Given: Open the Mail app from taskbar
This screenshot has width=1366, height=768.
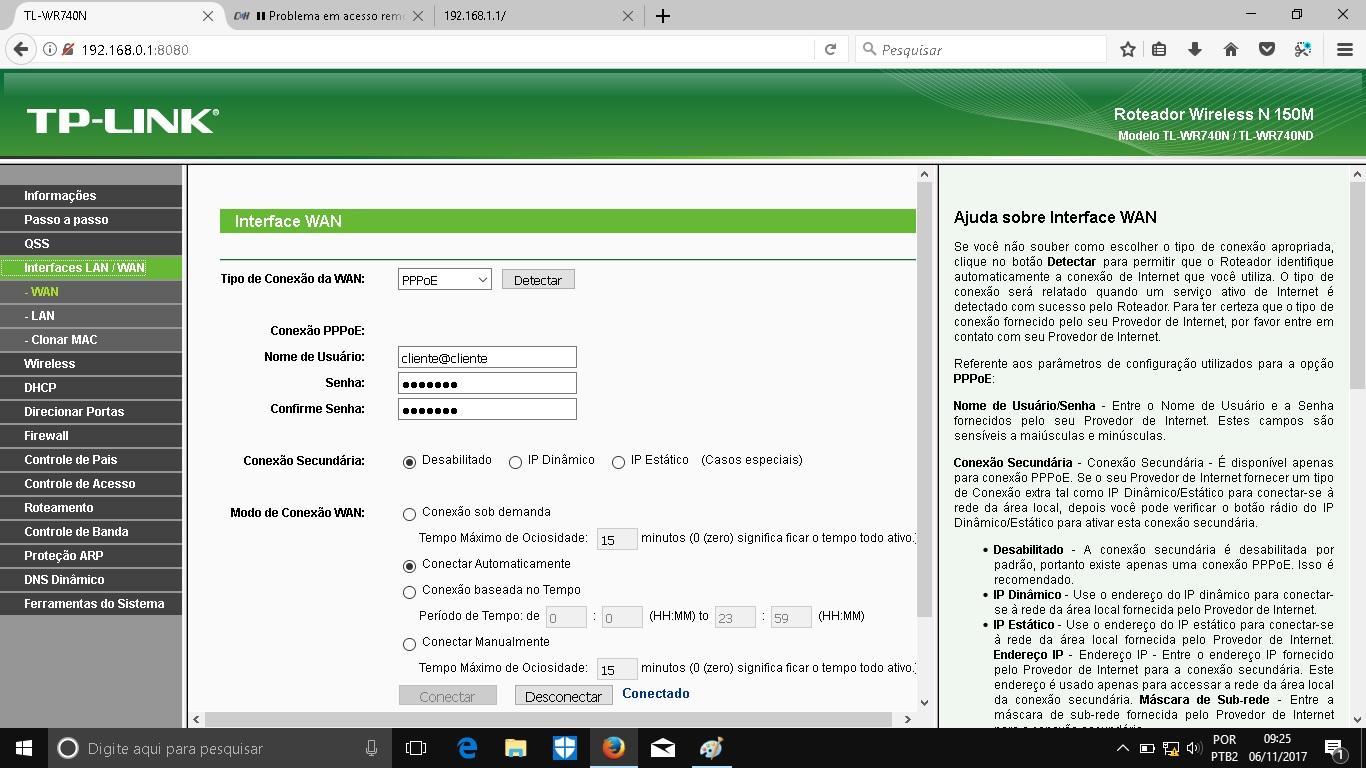Looking at the screenshot, I should tap(663, 748).
